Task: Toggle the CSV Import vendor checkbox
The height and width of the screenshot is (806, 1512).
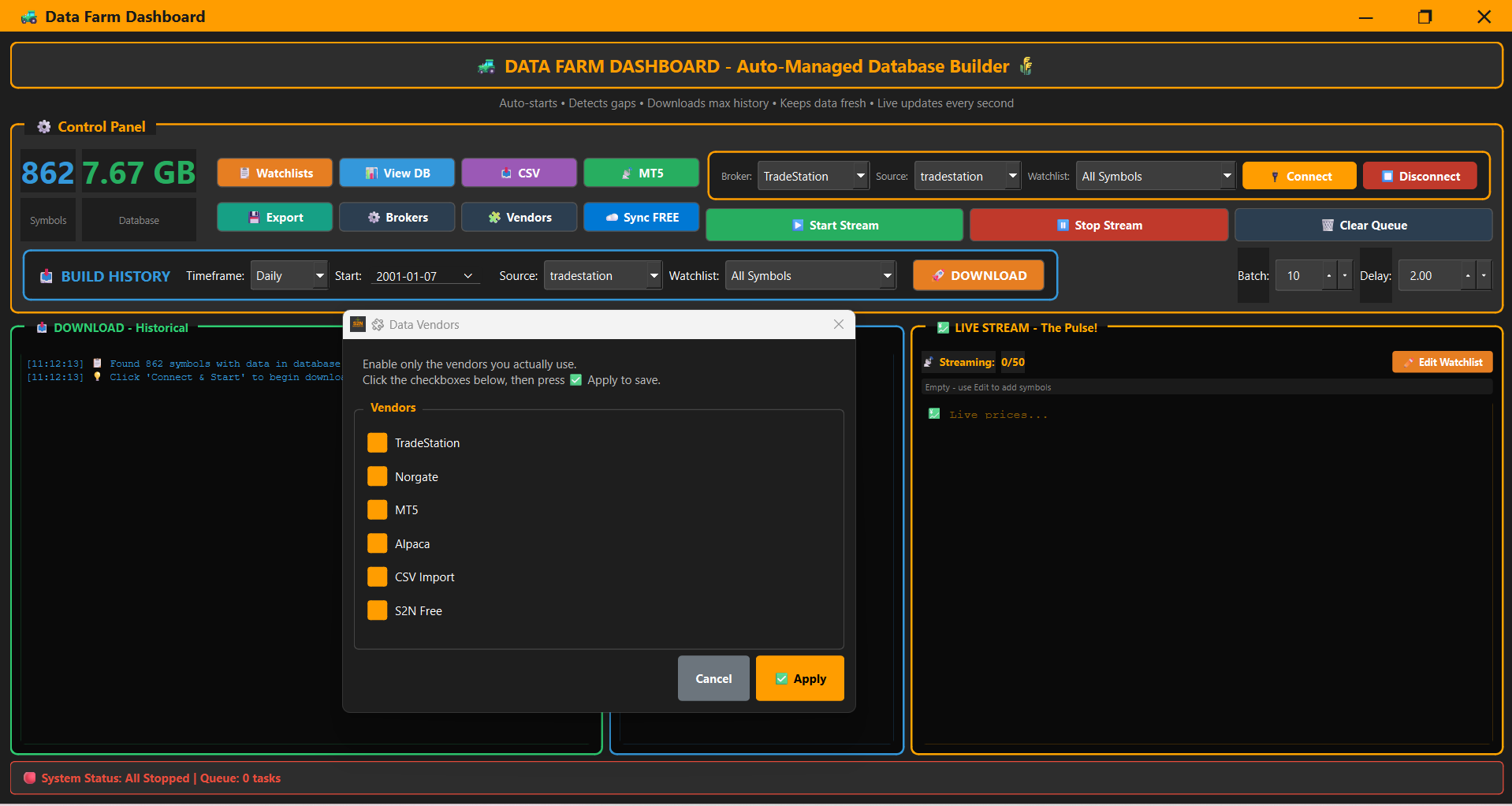Action: pyautogui.click(x=378, y=577)
